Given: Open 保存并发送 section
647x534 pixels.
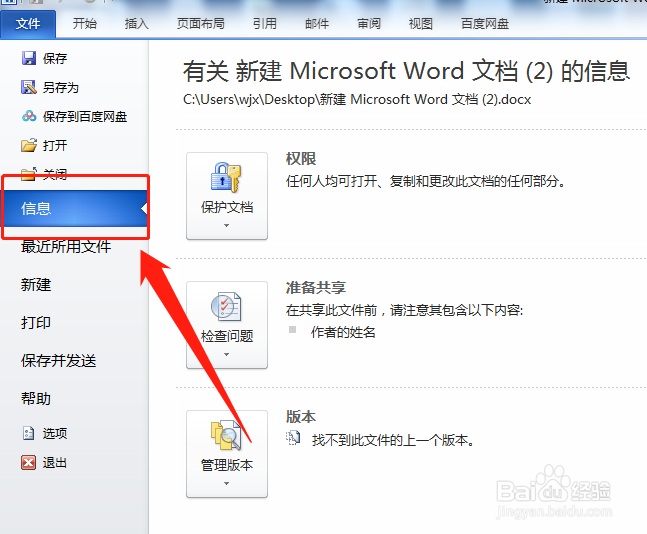Looking at the screenshot, I should (59, 361).
